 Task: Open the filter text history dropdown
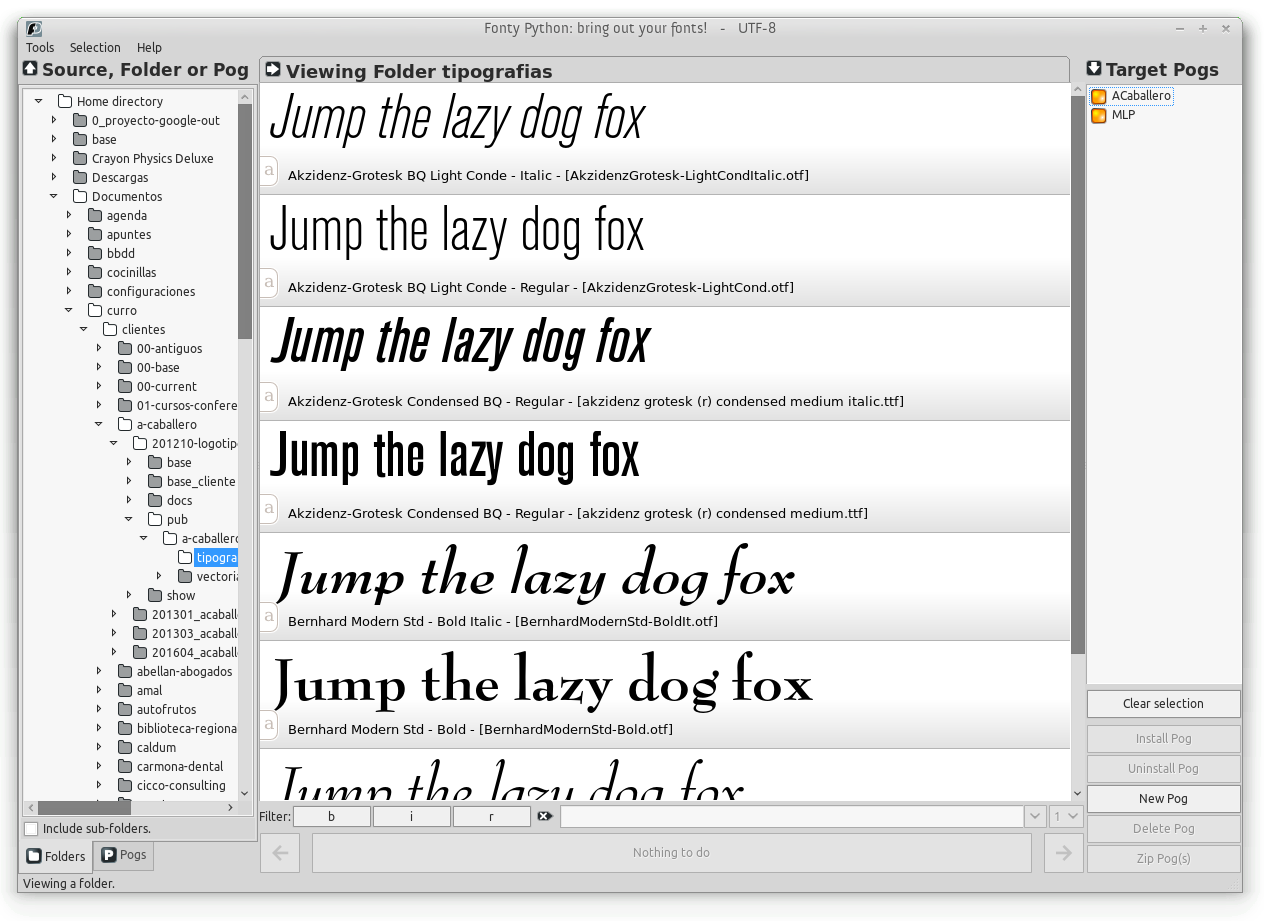[x=1035, y=817]
